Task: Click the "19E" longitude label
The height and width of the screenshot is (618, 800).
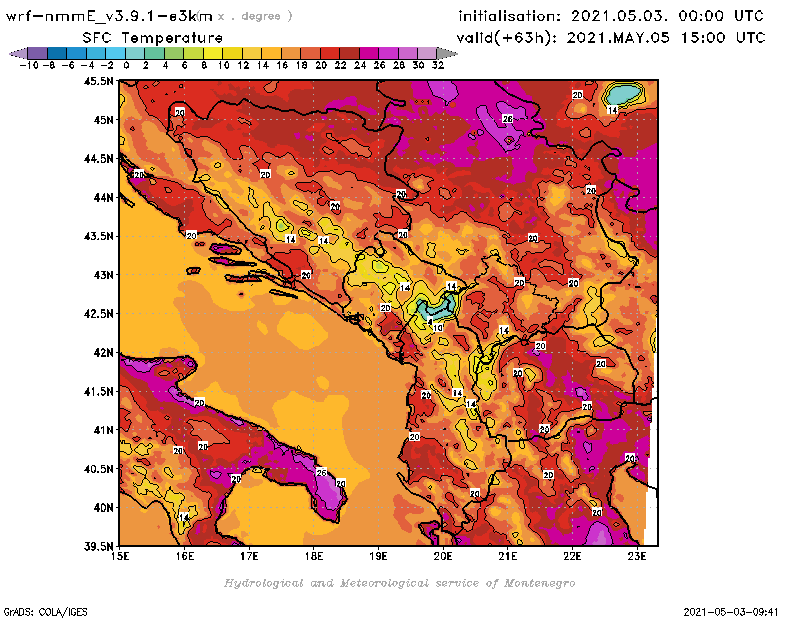Action: tap(378, 556)
